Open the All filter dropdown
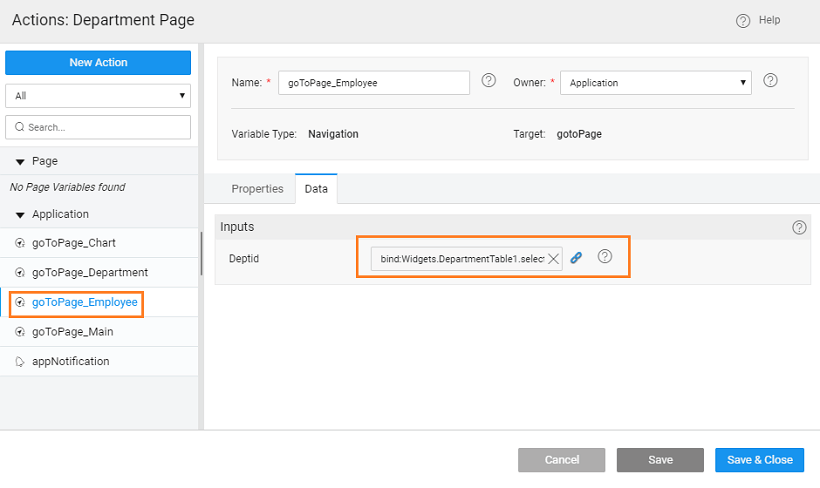This screenshot has width=820, height=488. pyautogui.click(x=98, y=96)
